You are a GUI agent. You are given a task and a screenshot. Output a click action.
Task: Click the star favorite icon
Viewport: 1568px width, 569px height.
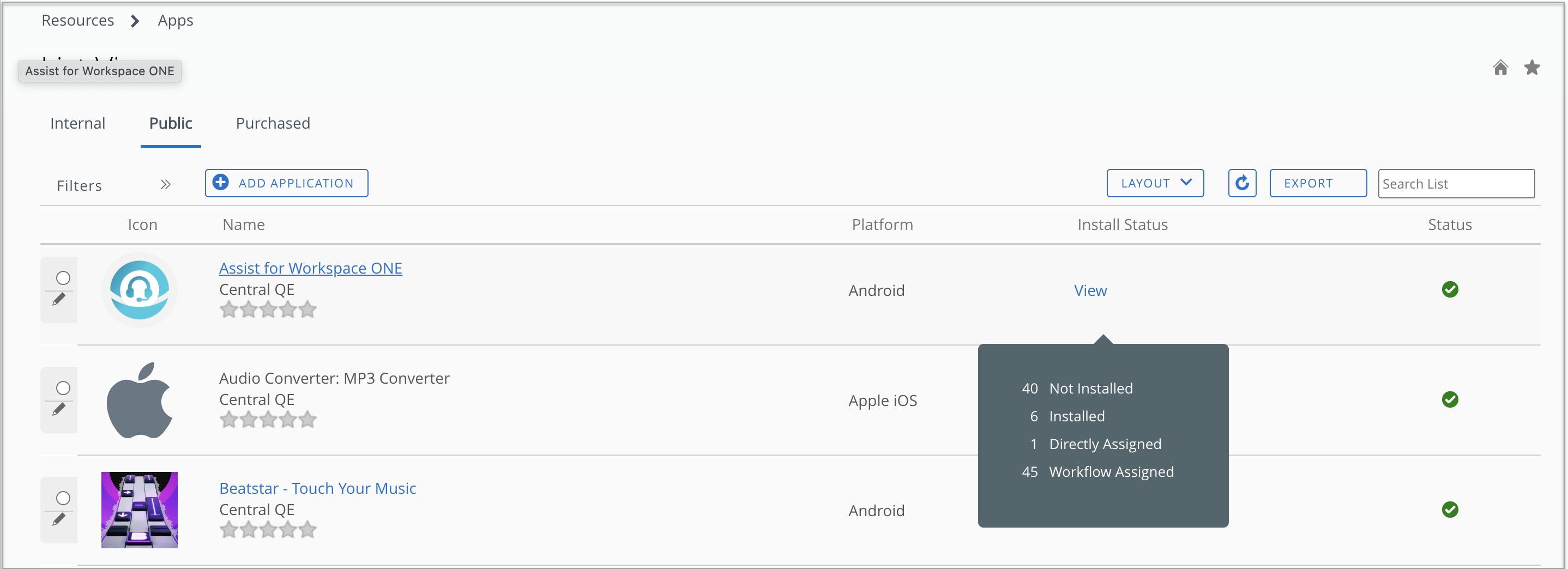[1532, 68]
